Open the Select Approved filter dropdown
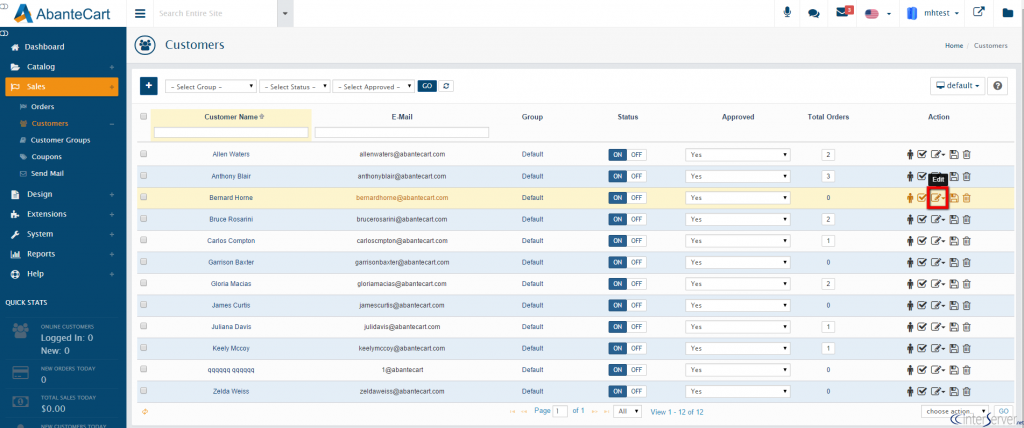Screen dimensions: 1024x428 (x=374, y=86)
